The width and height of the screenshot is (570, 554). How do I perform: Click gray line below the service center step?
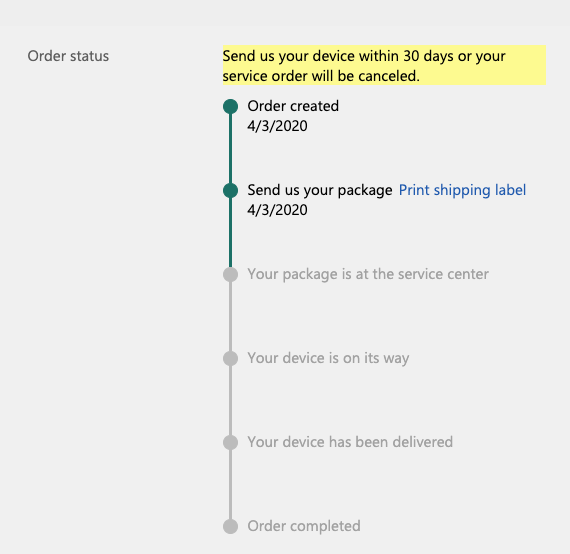pyautogui.click(x=230, y=317)
